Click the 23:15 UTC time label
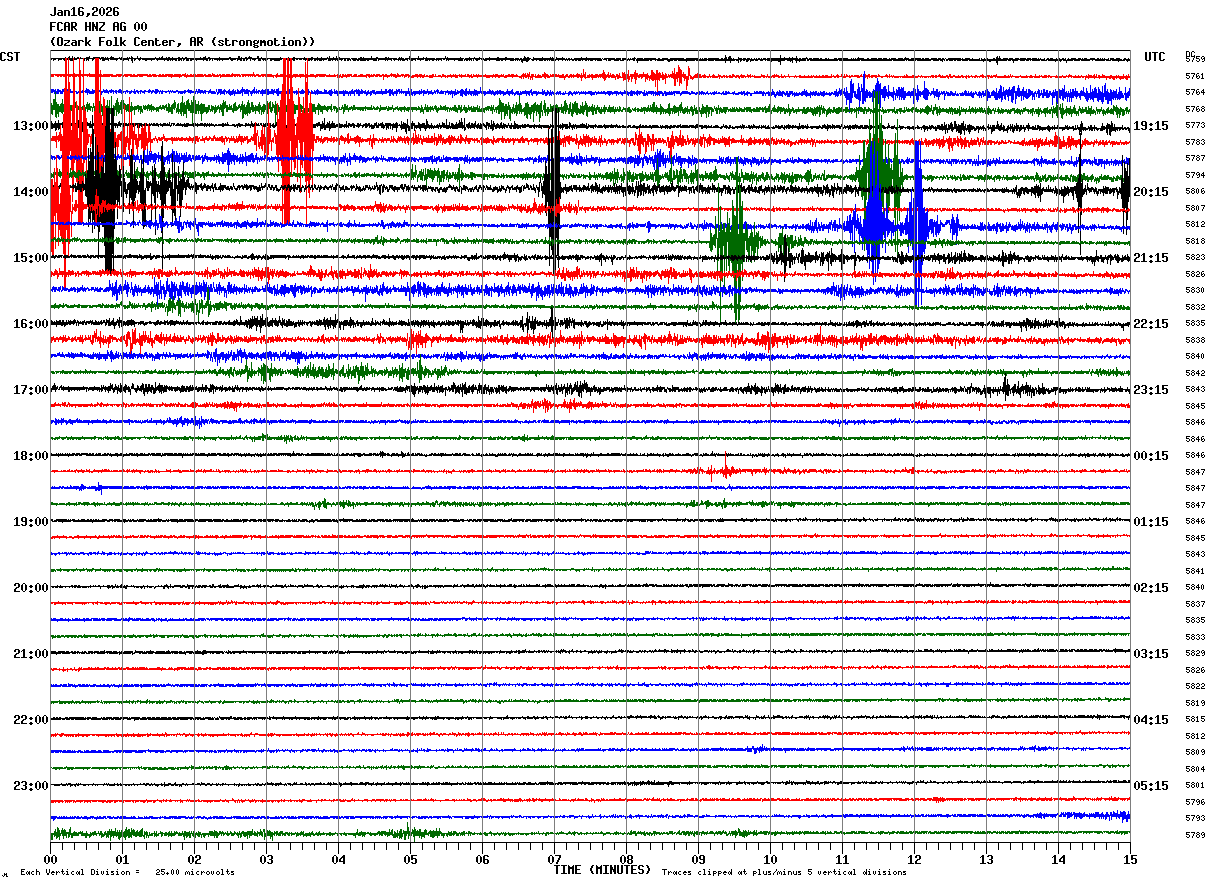This screenshot has height=886, width=1210. click(1151, 390)
